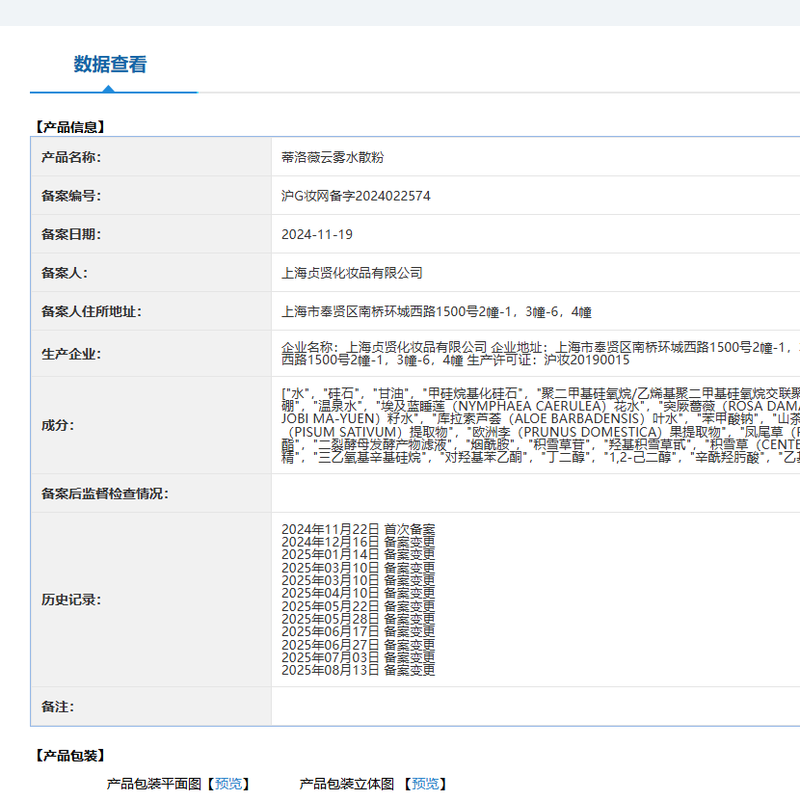Open the 数据查看 tab

click(110, 65)
